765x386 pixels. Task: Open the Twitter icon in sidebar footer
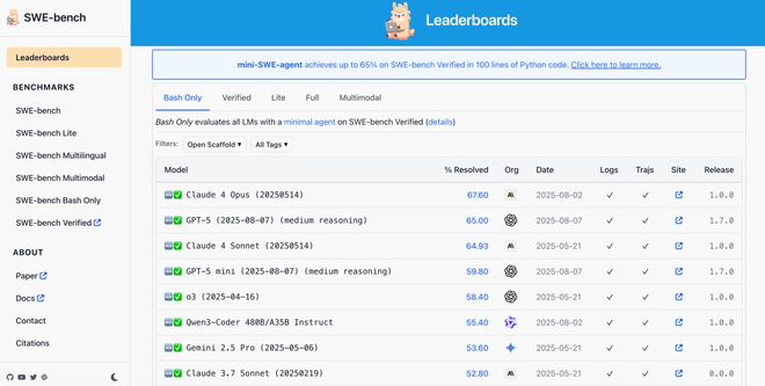pos(33,377)
